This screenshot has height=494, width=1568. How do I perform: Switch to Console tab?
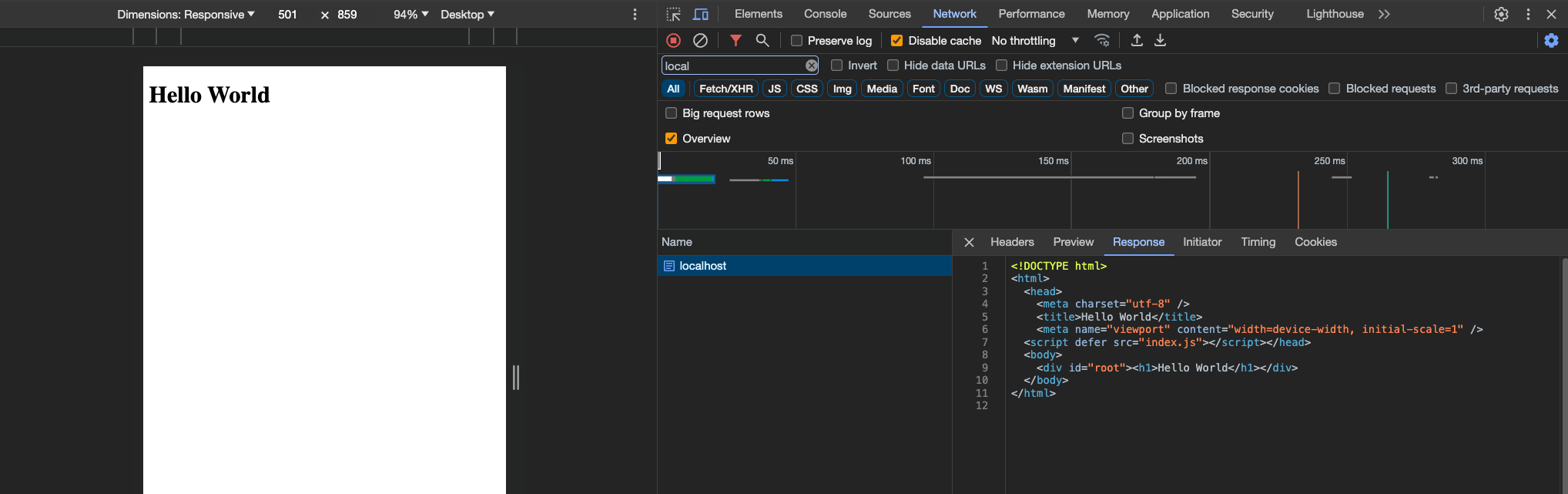[x=825, y=14]
